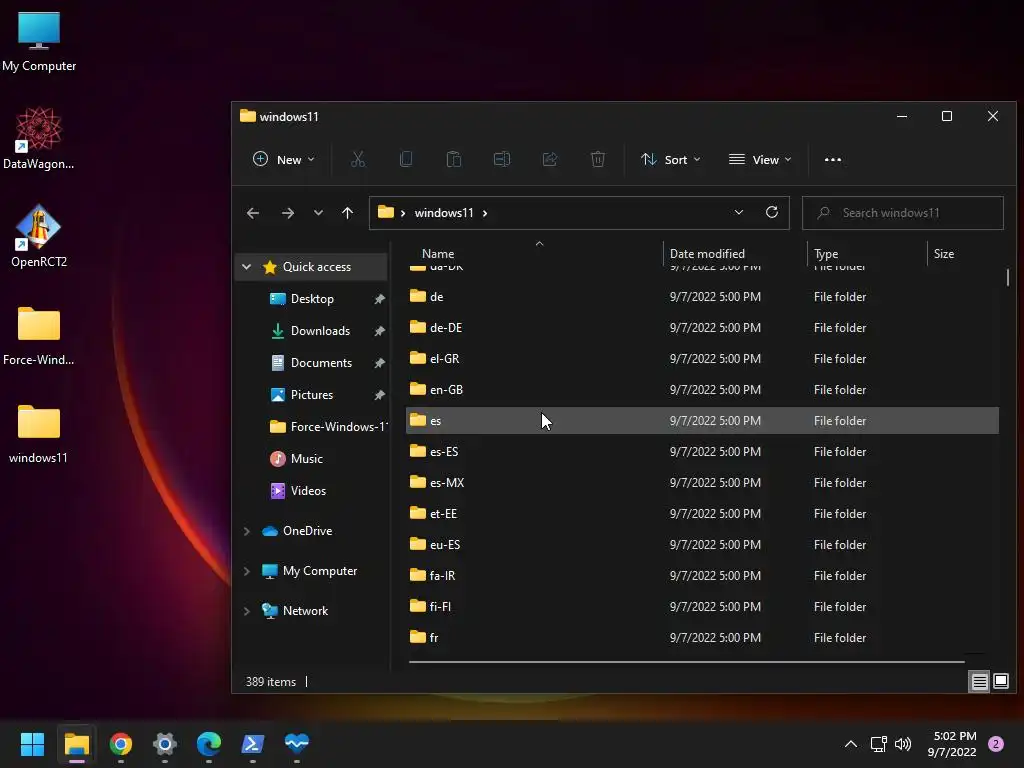
Task: Refresh the windows11 folder view
Action: click(x=772, y=212)
